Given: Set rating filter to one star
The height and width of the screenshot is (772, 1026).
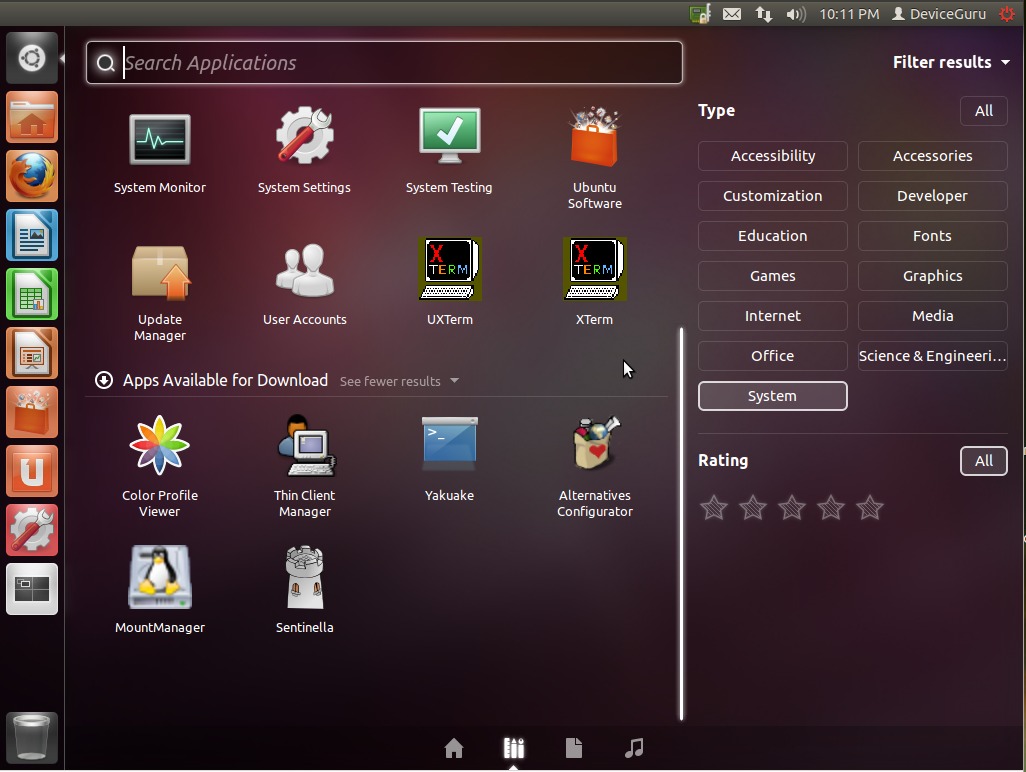Looking at the screenshot, I should pos(714,507).
